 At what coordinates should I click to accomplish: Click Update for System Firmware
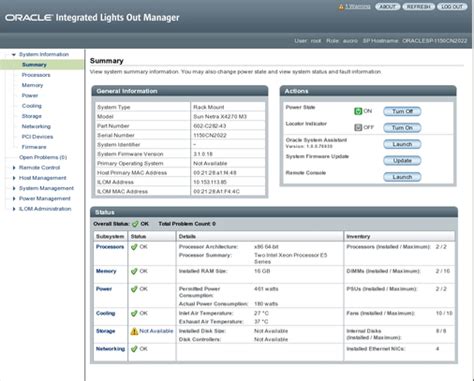pos(402,161)
